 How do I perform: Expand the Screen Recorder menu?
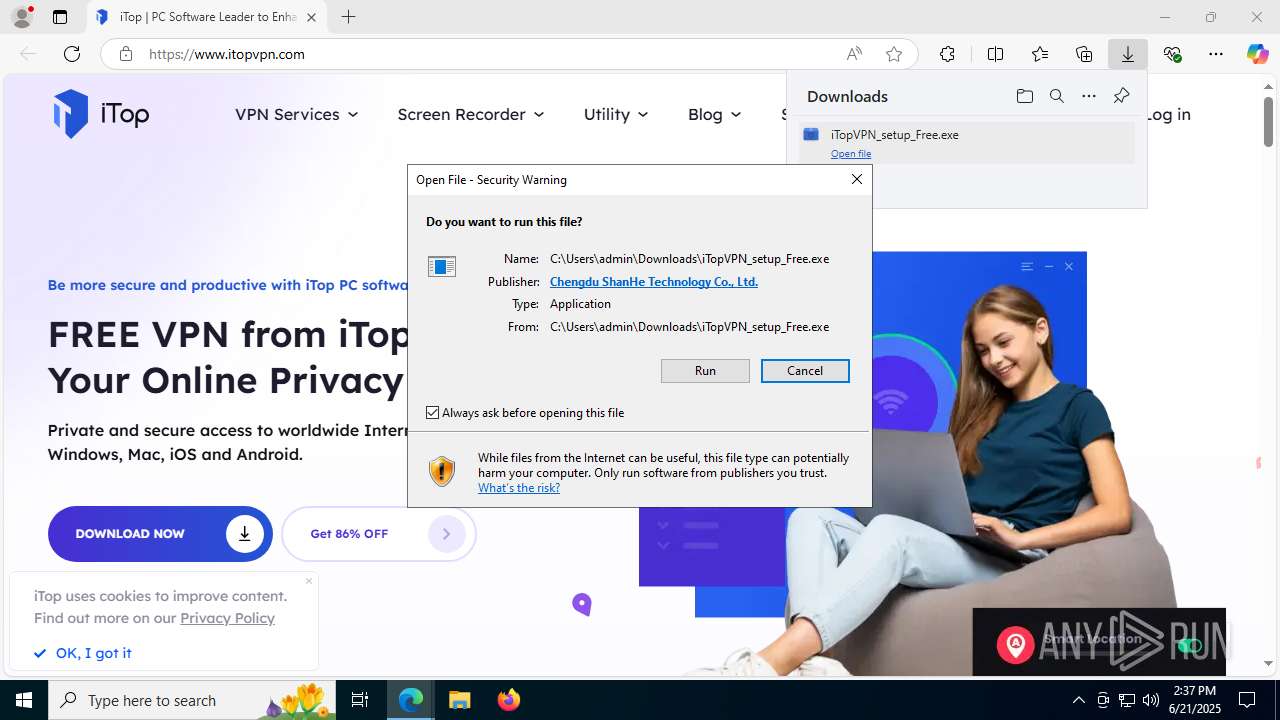click(x=471, y=114)
